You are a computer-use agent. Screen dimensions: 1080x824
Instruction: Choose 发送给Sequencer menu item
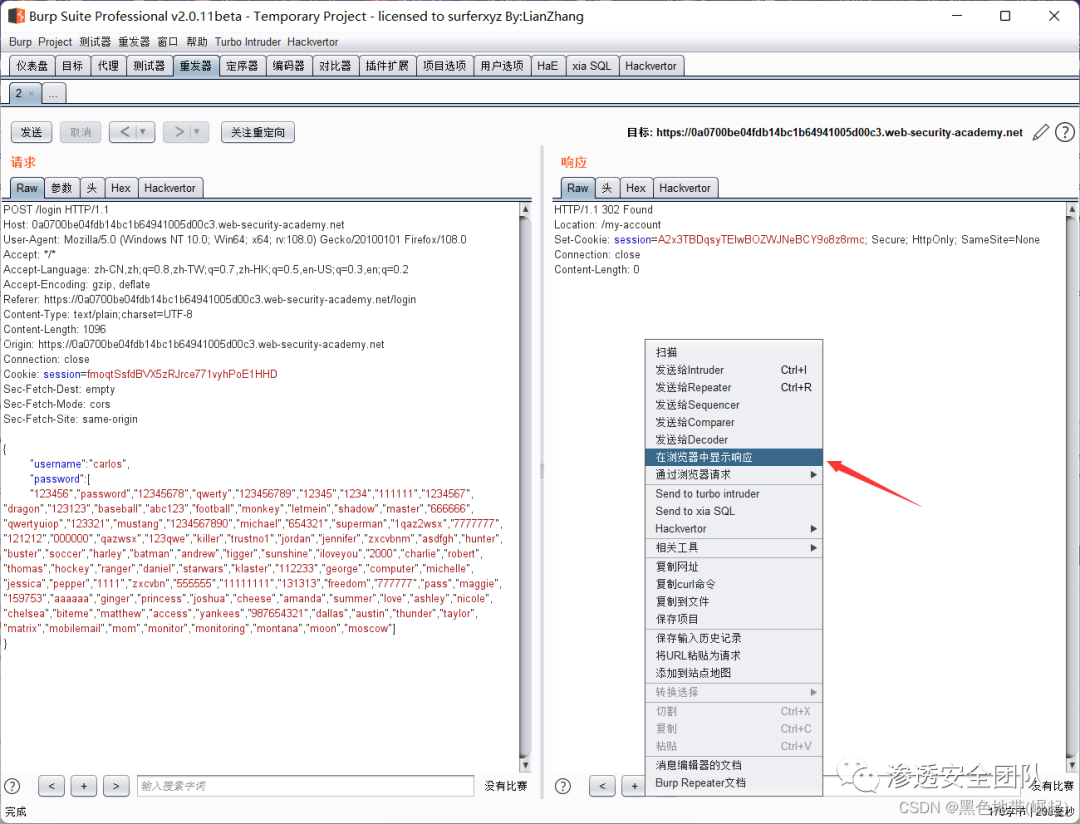734,405
